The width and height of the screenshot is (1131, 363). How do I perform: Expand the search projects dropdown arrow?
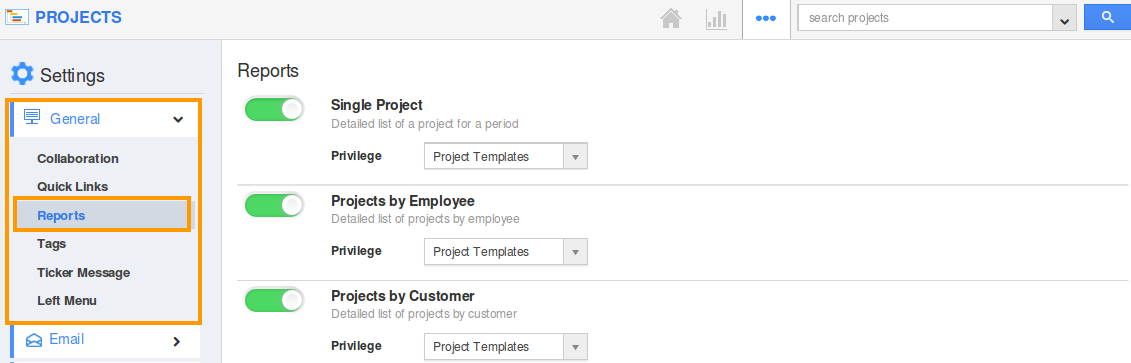click(1064, 19)
